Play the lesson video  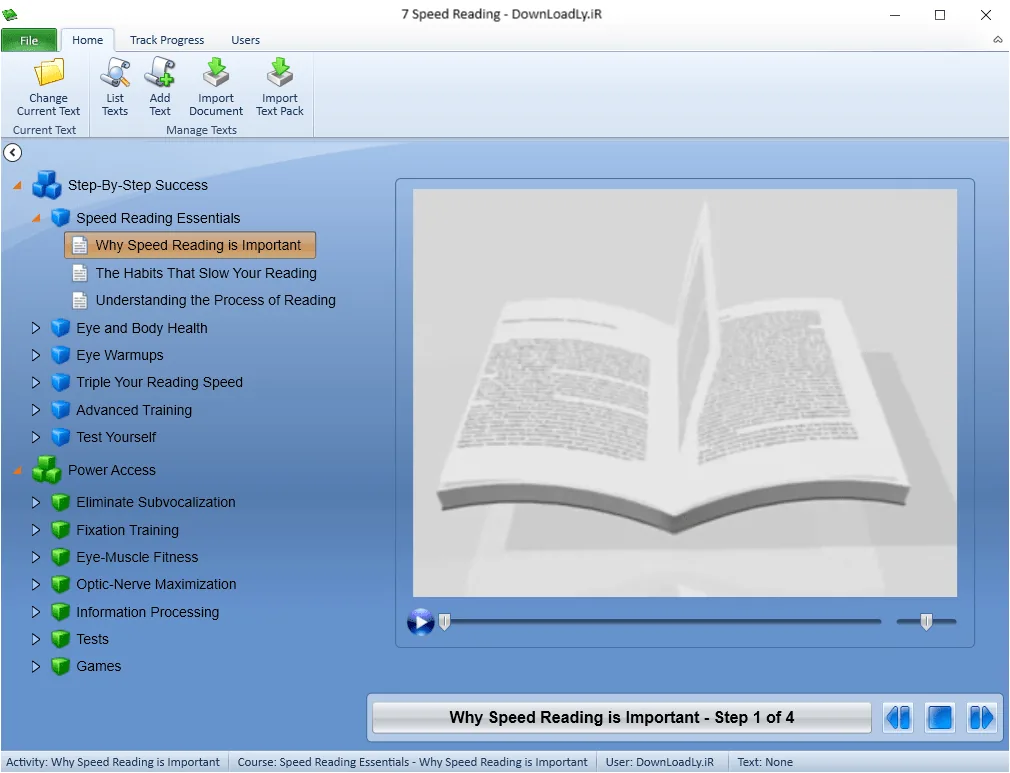pyautogui.click(x=421, y=622)
